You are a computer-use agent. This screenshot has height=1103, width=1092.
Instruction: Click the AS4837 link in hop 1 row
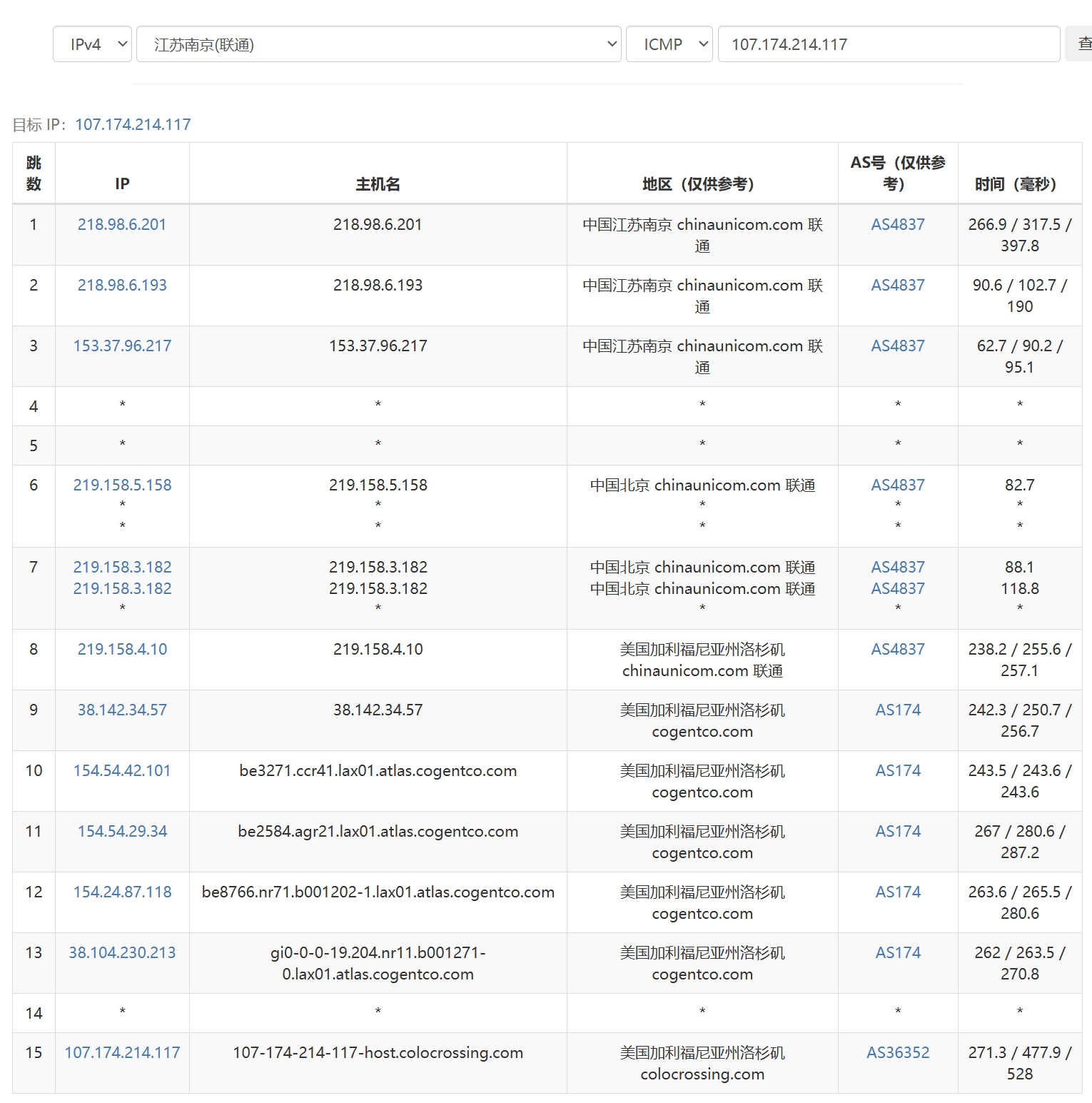tap(898, 224)
